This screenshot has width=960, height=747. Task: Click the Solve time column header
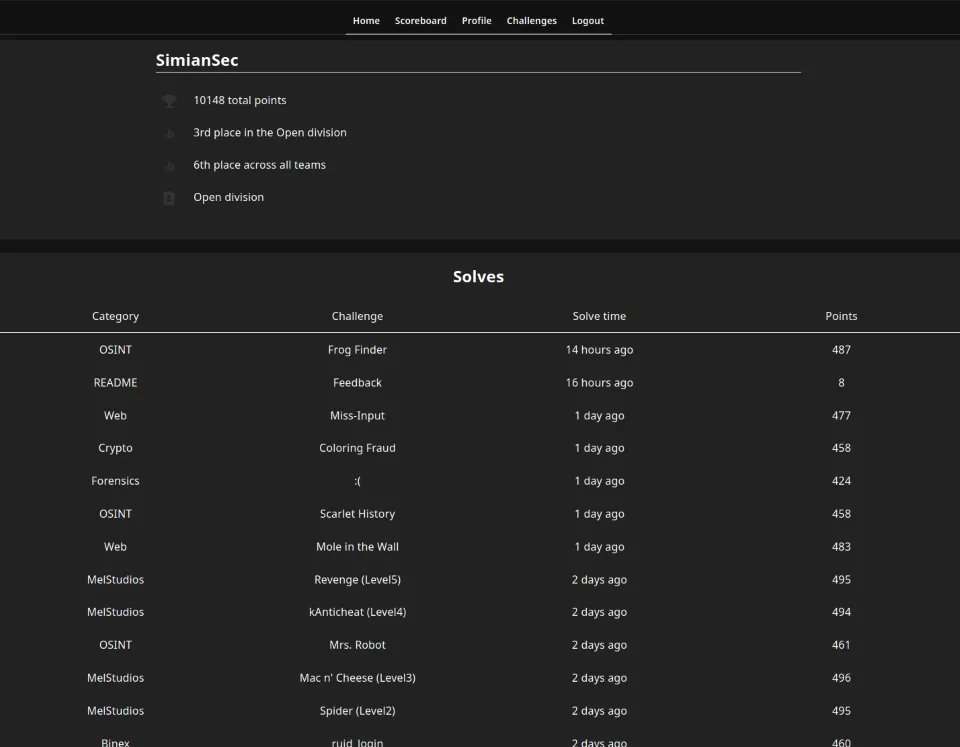coord(599,316)
